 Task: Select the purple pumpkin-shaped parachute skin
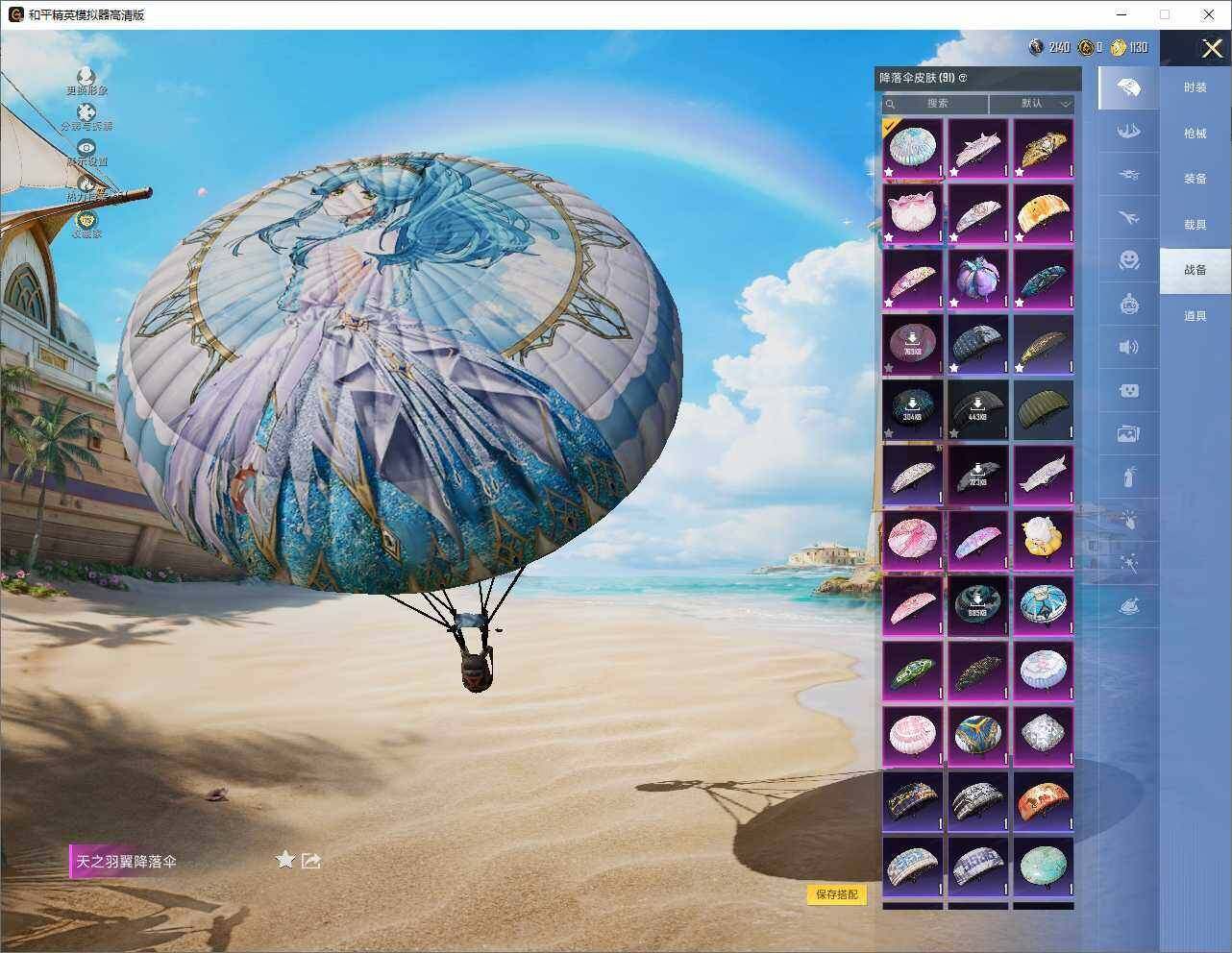pos(977,279)
